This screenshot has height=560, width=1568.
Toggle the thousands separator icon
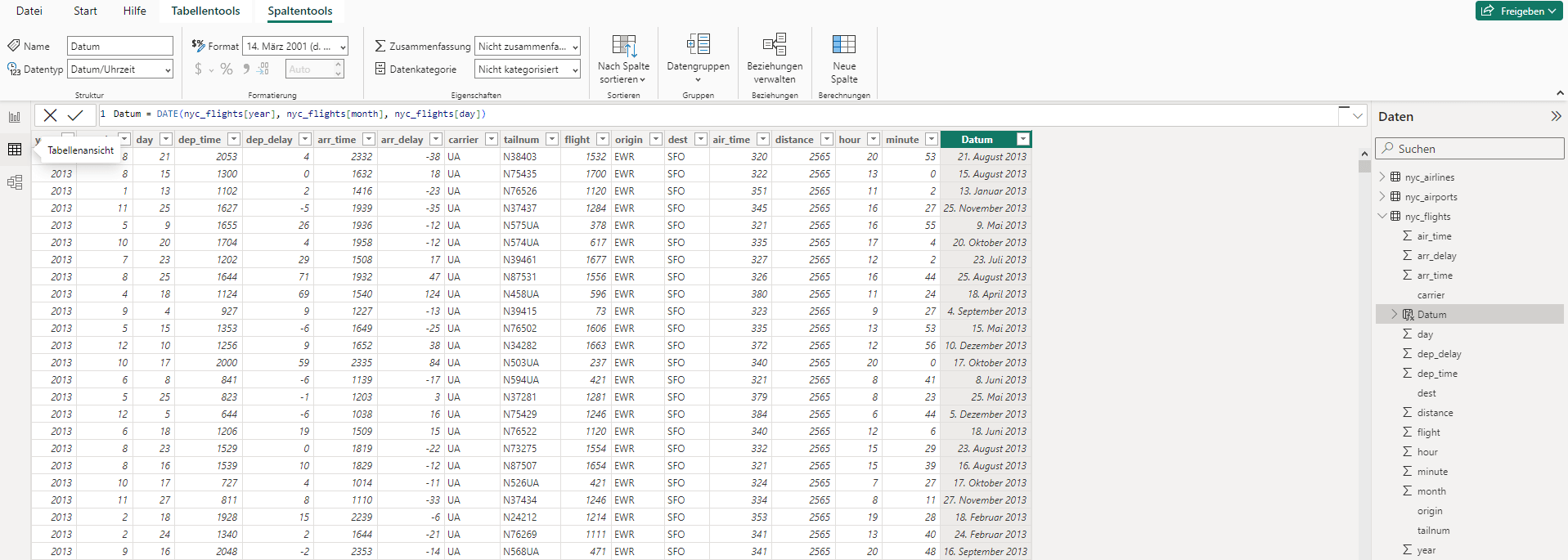coord(246,69)
